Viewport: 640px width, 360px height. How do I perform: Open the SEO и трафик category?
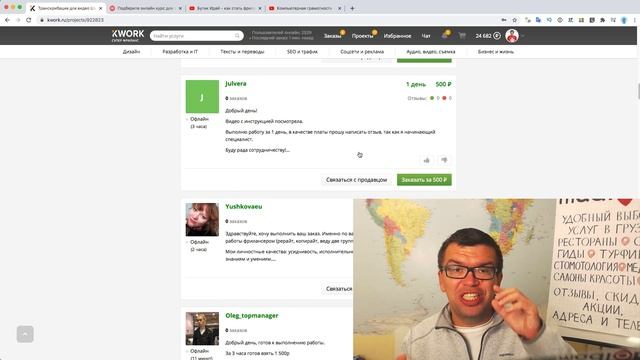pyautogui.click(x=302, y=52)
